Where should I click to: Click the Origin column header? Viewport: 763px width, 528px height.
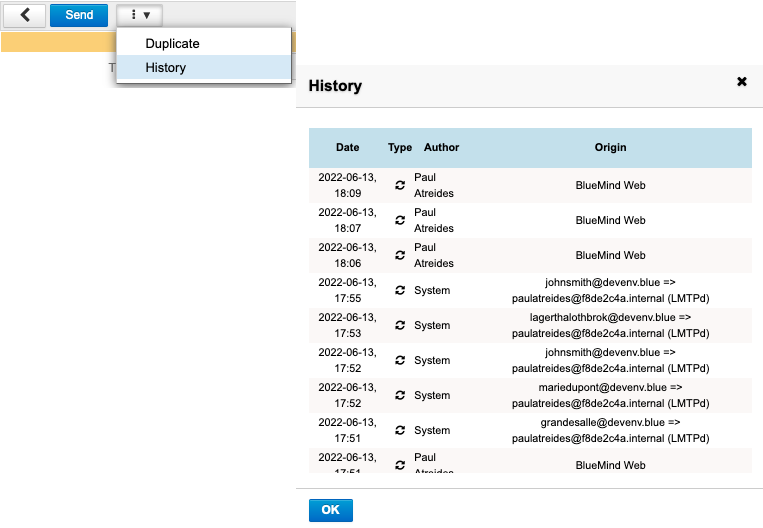pos(610,147)
